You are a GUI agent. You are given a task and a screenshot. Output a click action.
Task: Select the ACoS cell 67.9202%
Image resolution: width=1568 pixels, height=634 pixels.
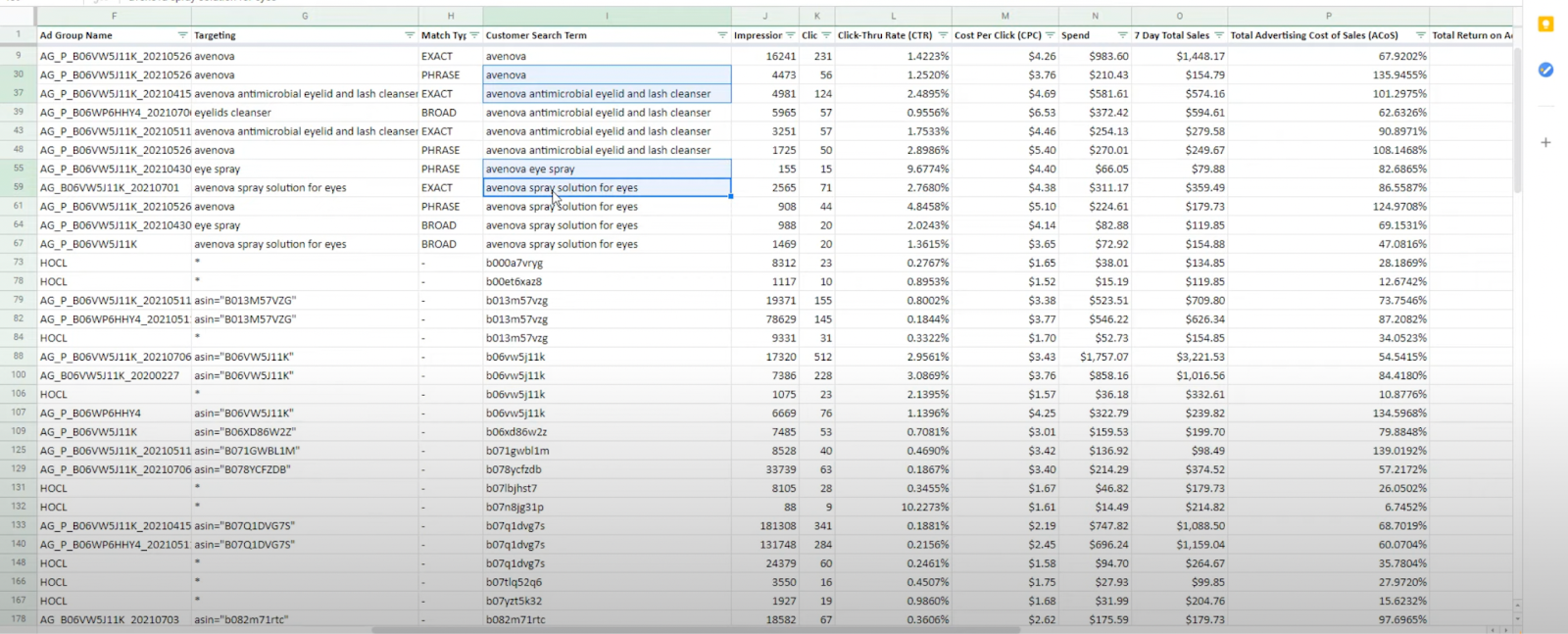point(1328,56)
